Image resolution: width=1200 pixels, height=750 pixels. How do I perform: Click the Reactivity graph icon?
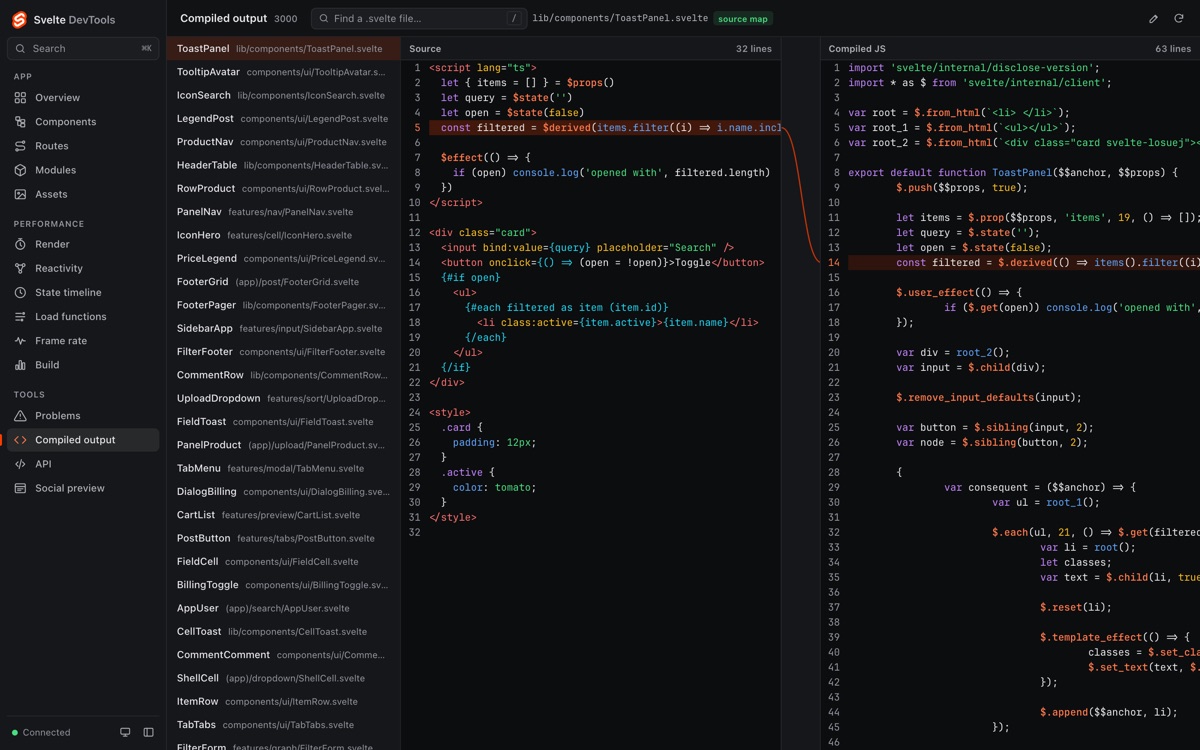pyautogui.click(x=20, y=268)
